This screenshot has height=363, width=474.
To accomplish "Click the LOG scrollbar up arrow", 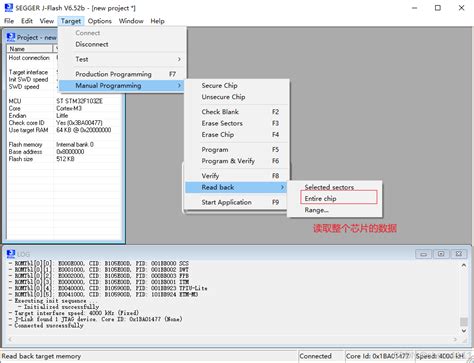I will pos(464,265).
